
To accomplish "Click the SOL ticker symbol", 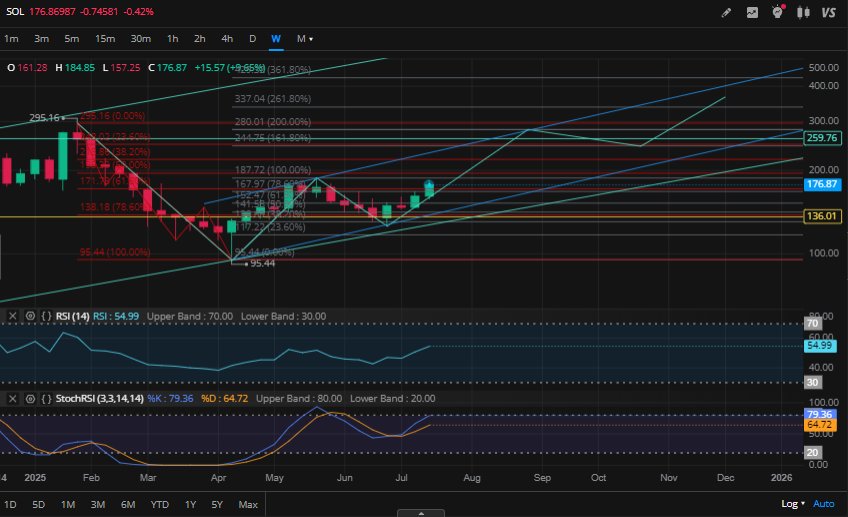I will point(15,11).
